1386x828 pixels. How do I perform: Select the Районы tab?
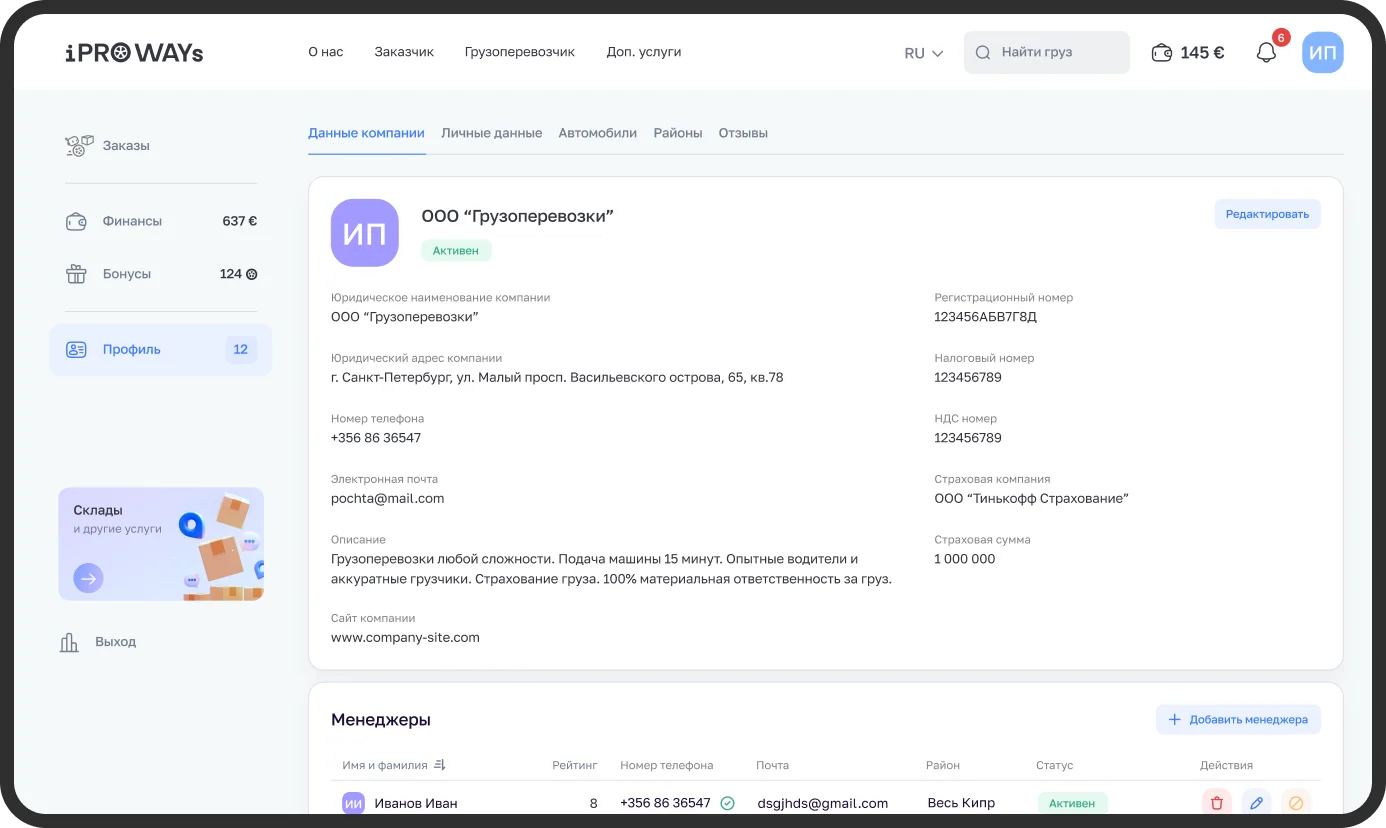(677, 133)
